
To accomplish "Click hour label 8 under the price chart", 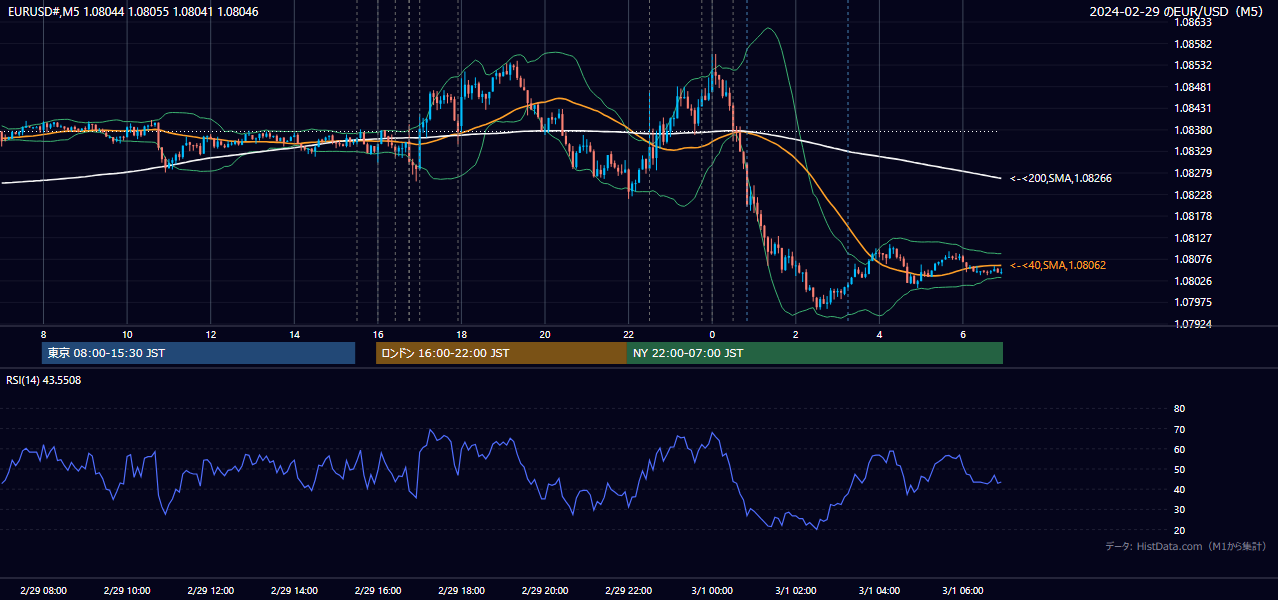I will click(43, 334).
